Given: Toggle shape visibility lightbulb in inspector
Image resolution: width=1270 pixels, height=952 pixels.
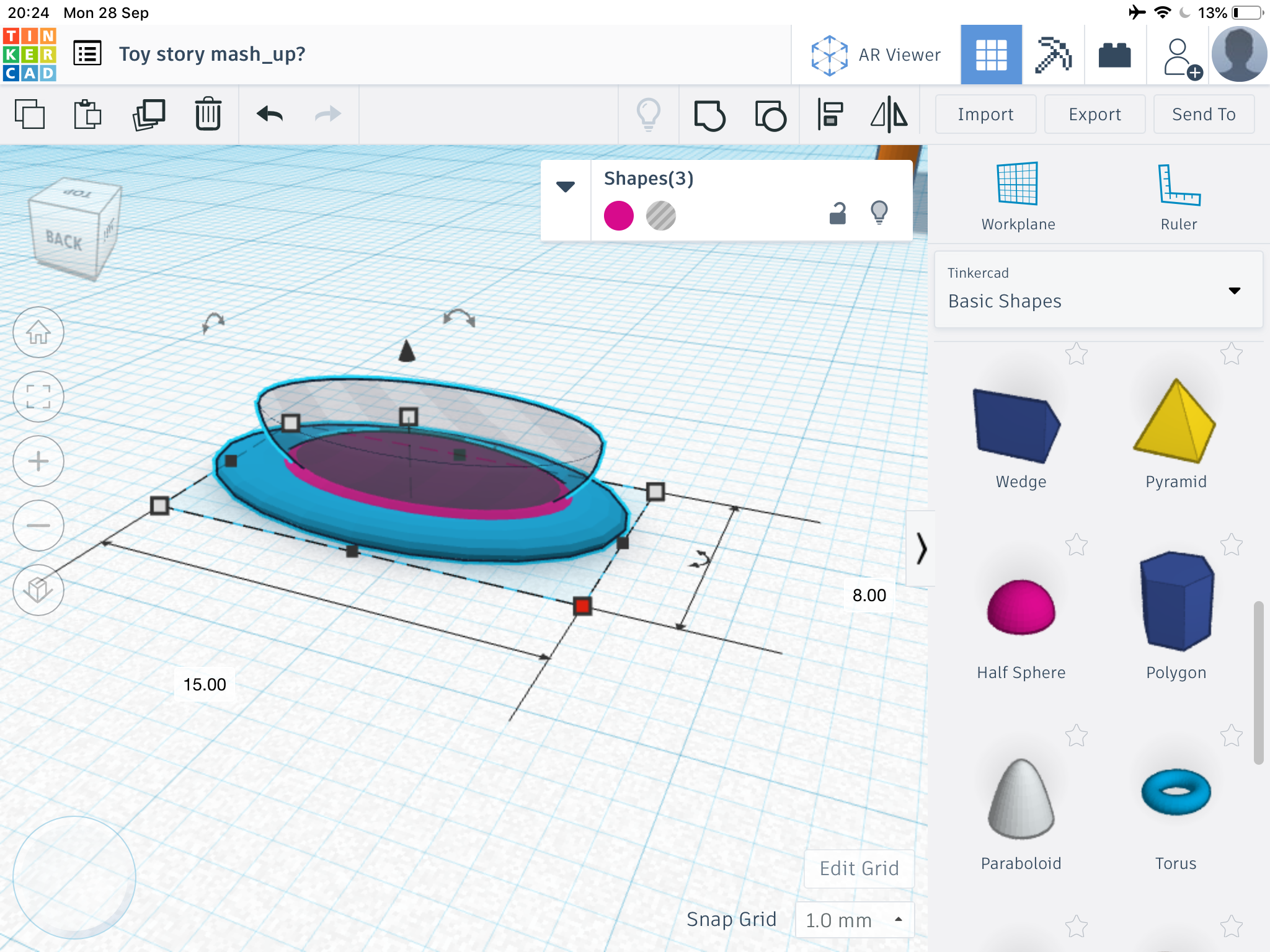Looking at the screenshot, I should pyautogui.click(x=879, y=213).
